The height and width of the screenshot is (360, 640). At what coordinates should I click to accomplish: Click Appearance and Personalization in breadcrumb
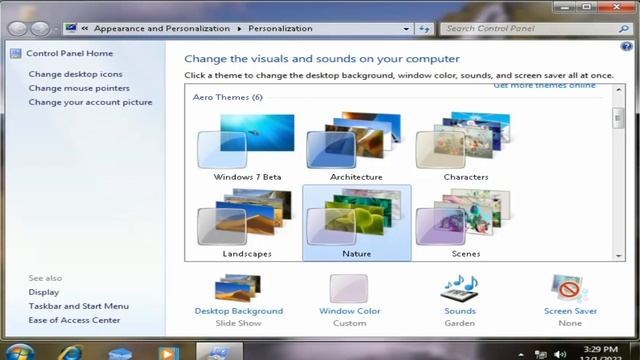point(162,29)
